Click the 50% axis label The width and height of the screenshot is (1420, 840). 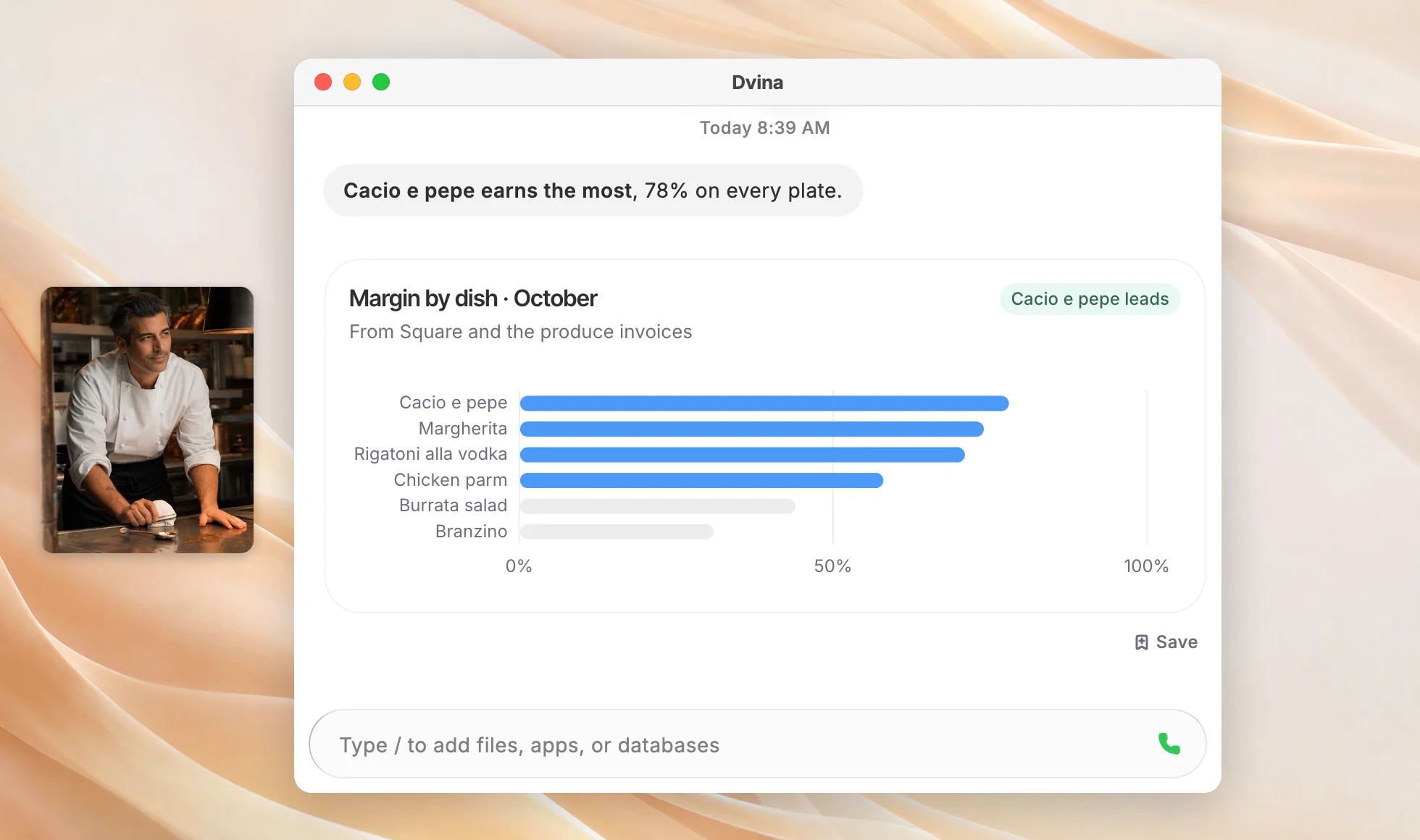(x=832, y=566)
